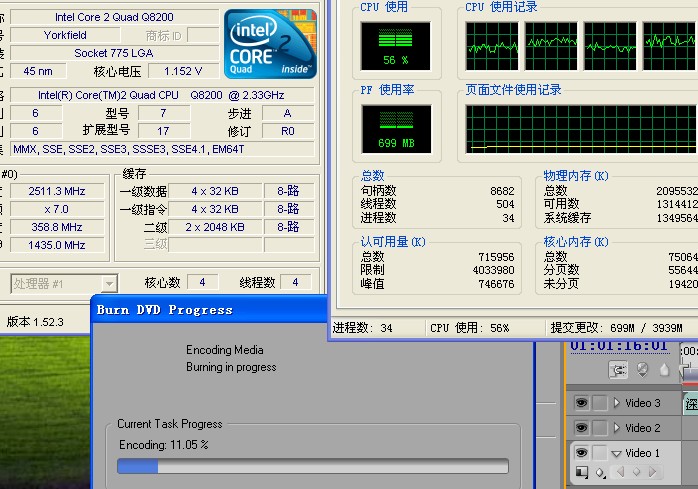Click the 2511.3 MHz core speed value

coord(57,191)
